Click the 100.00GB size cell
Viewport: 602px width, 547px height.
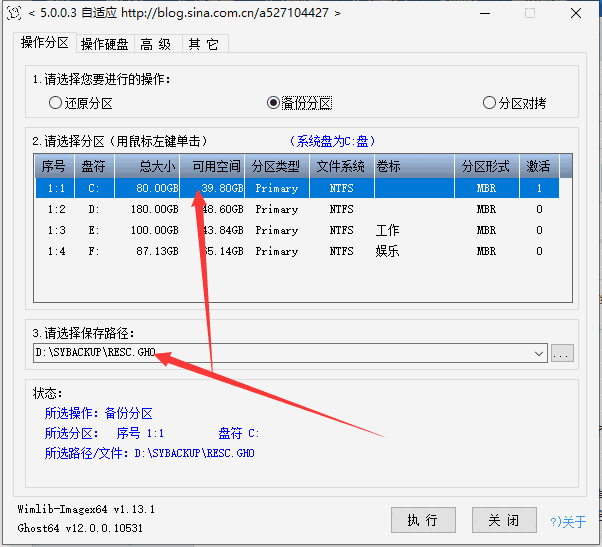[x=154, y=230]
